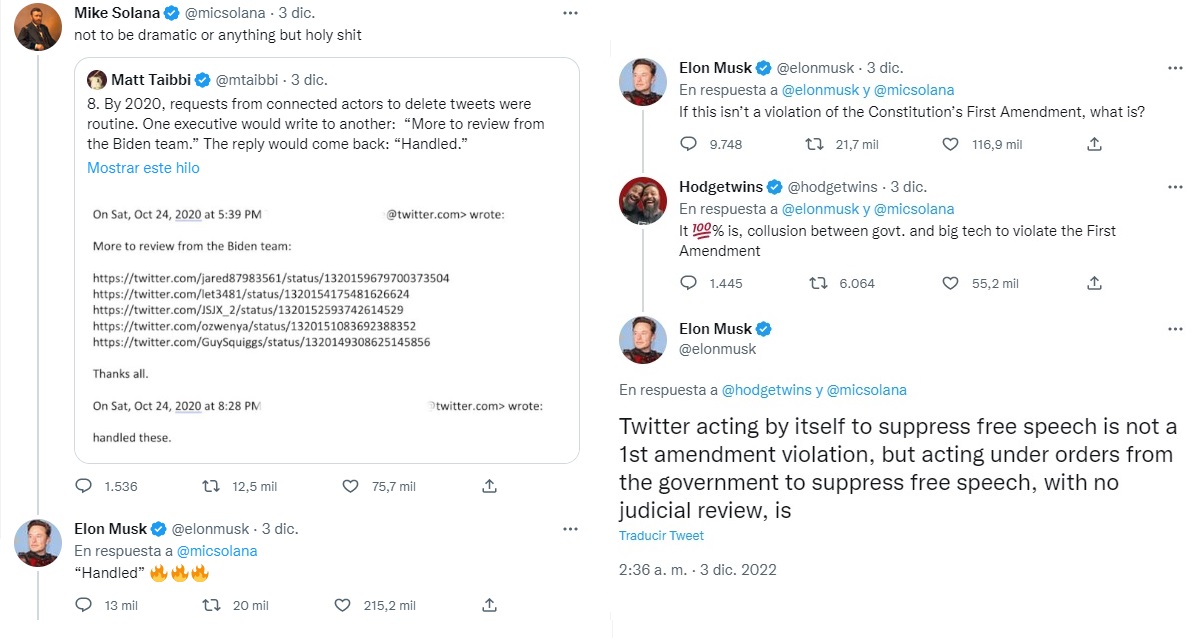Open more options on Elon's main tweet
The width and height of the screenshot is (1203, 638).
pyautogui.click(x=1175, y=329)
